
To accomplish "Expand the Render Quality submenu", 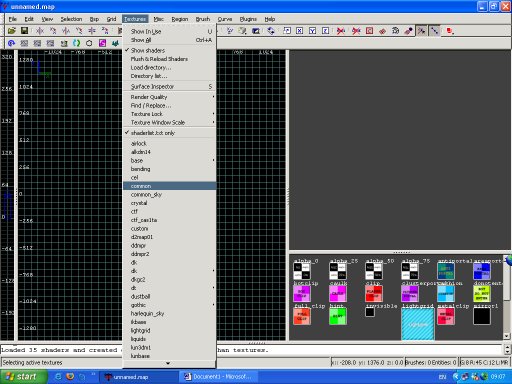I will pos(170,97).
